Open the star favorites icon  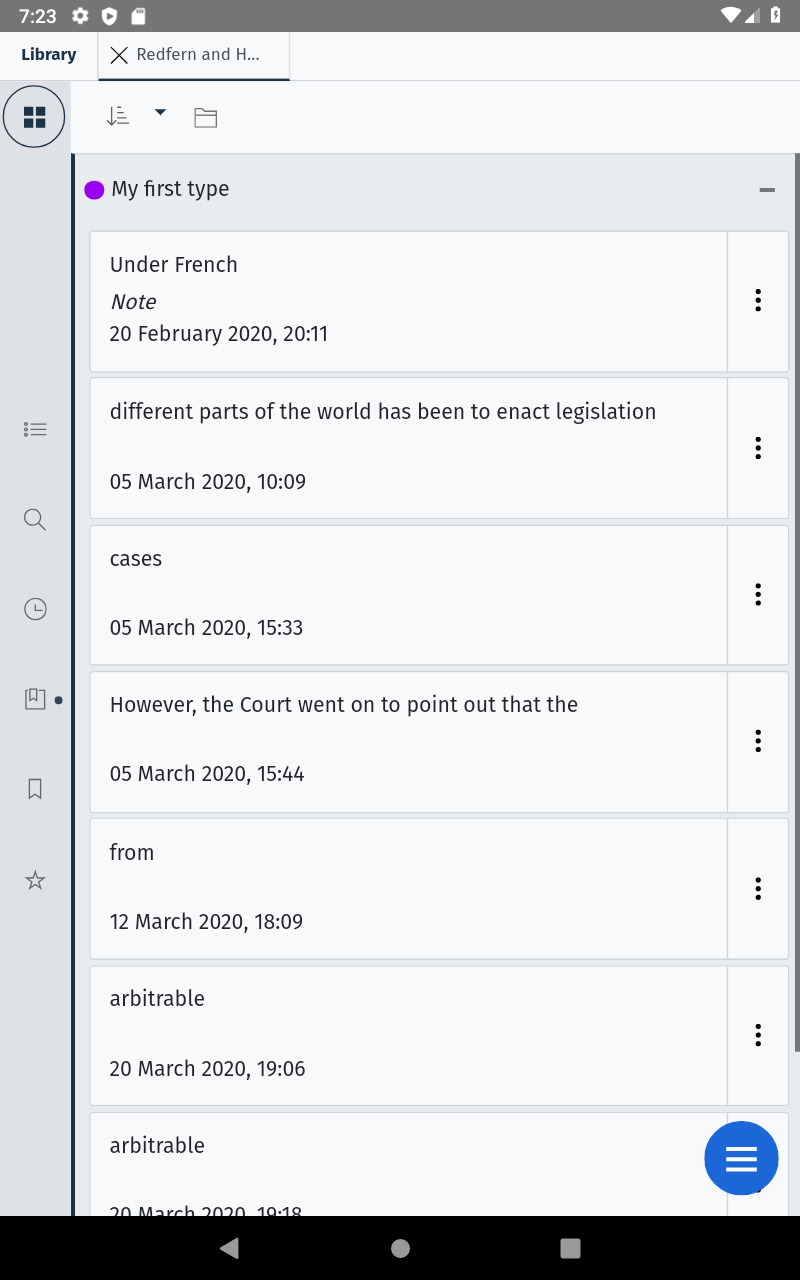point(35,881)
